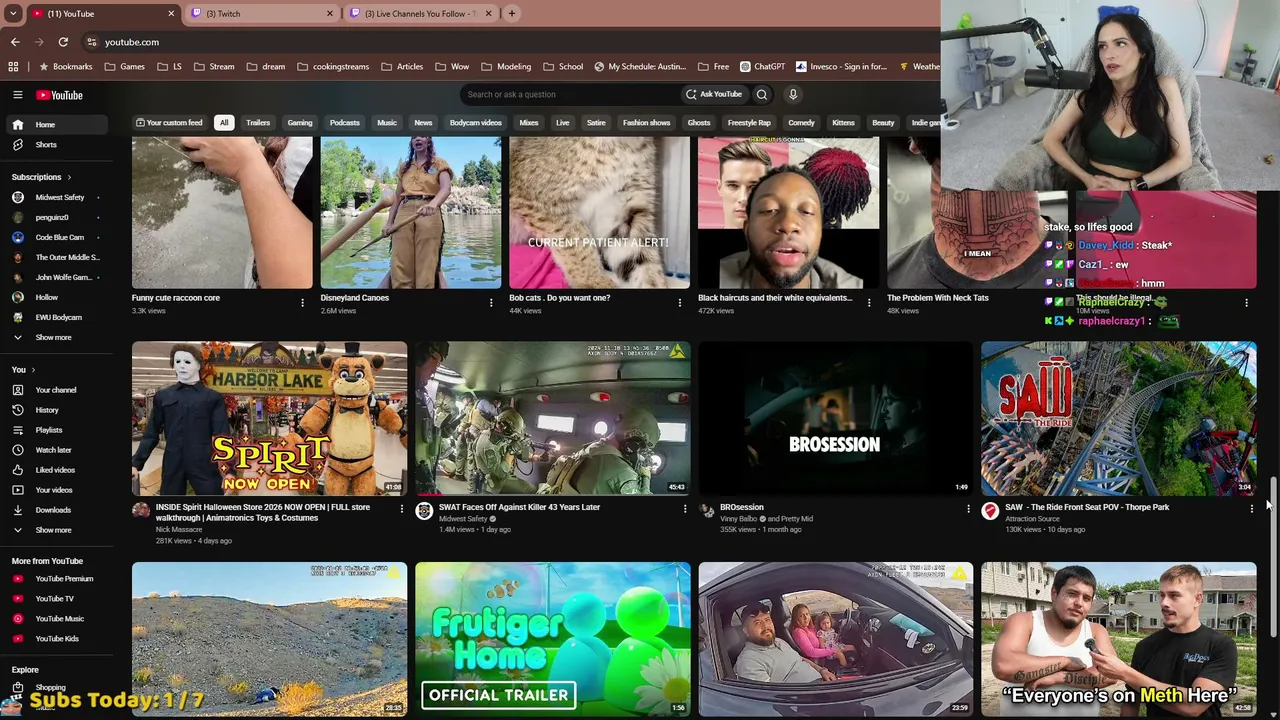Play the Everyone's on Meth Here thumbnail
Viewport: 1280px width, 720px height.
click(1119, 639)
